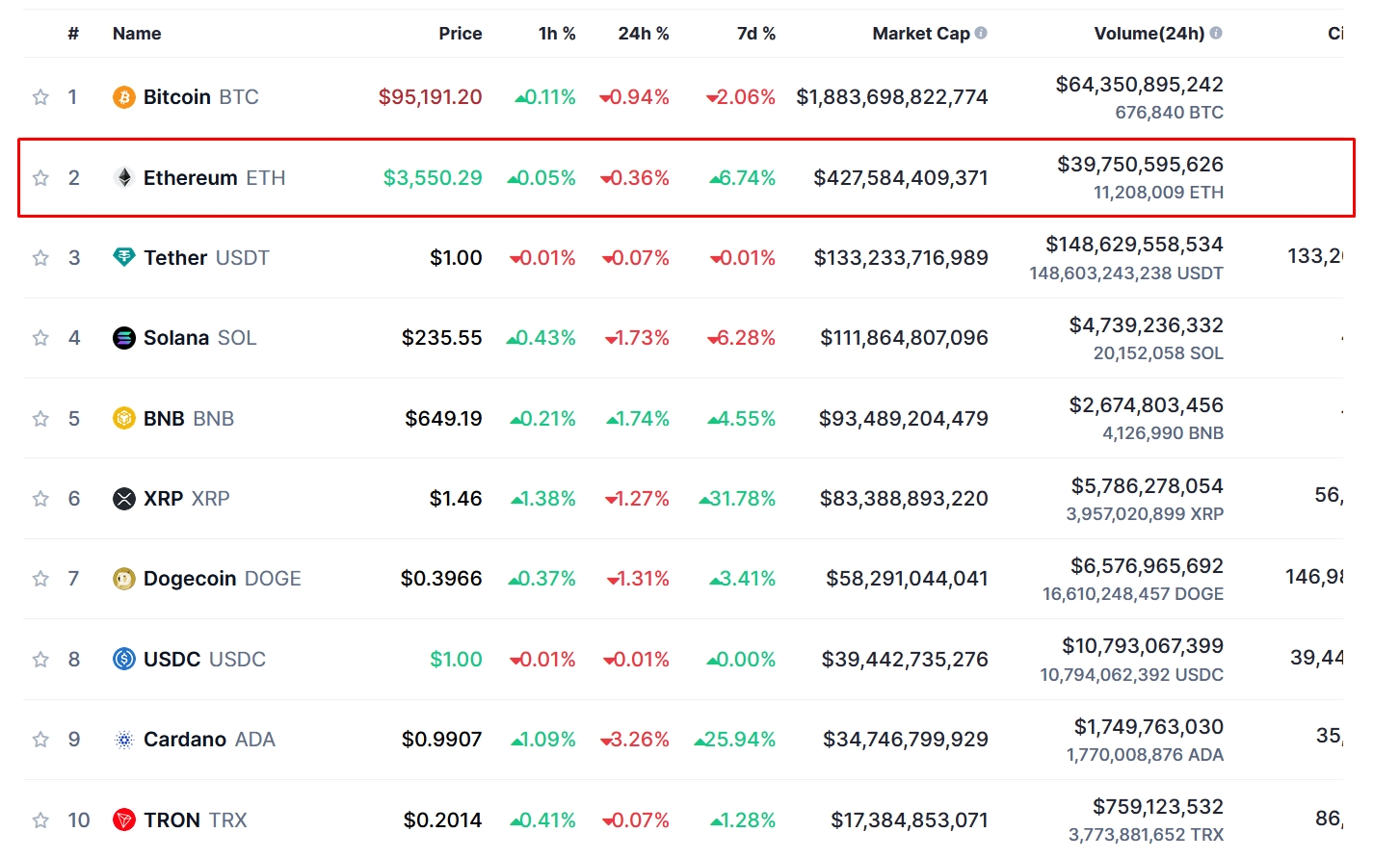Click the Ethereum ETH logo icon
Image resolution: width=1400 pixels, height=859 pixels.
pos(123,177)
